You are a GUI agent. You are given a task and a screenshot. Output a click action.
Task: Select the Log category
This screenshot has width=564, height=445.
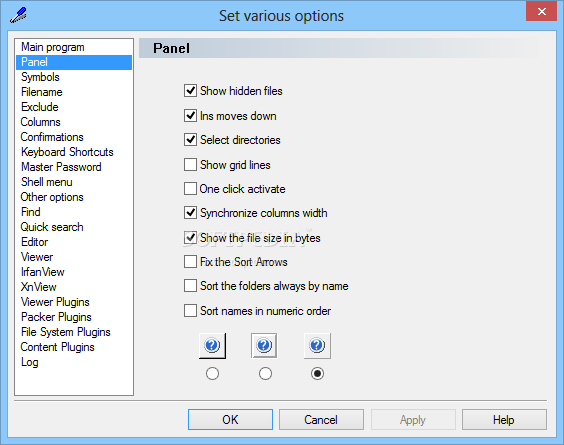[74, 362]
